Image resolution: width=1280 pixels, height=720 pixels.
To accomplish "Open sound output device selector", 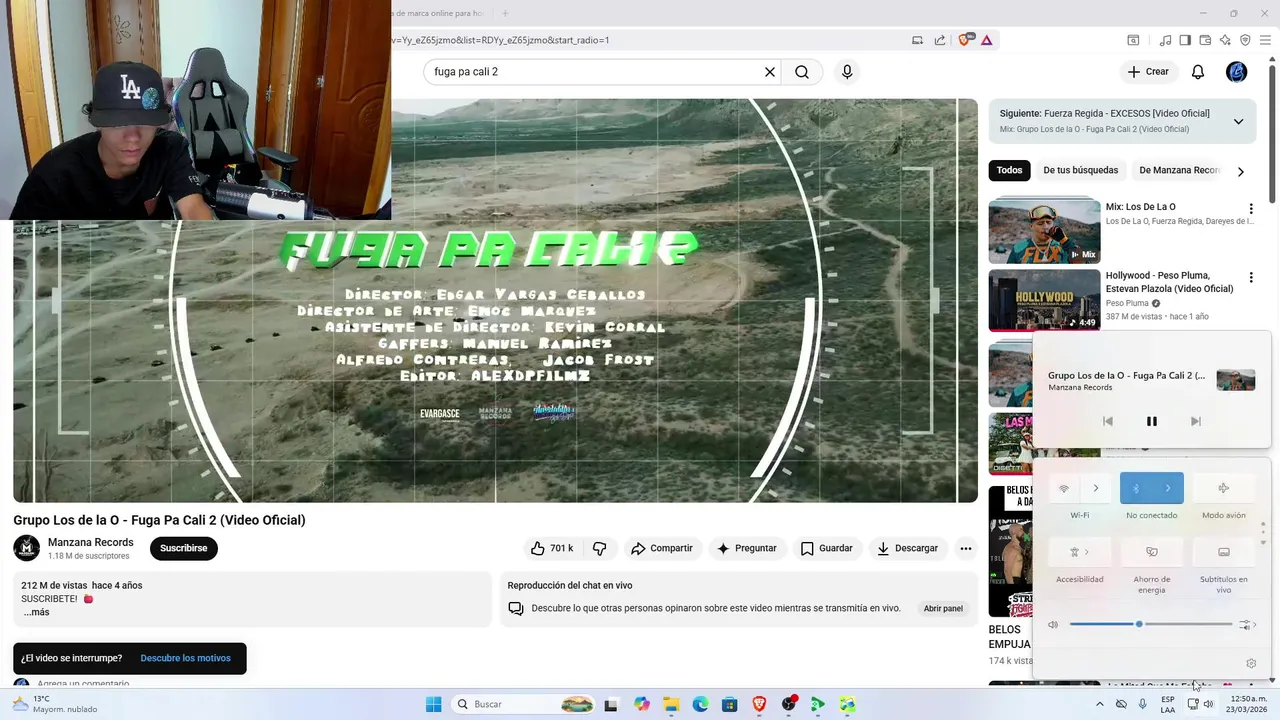I will tap(1247, 625).
